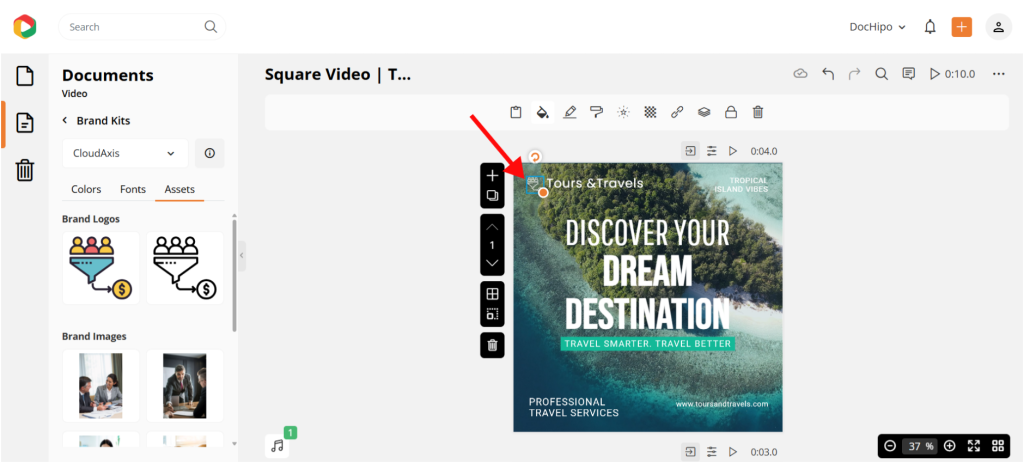The height and width of the screenshot is (463, 1024).
Task: Switch to the Colors tab
Action: (x=86, y=189)
